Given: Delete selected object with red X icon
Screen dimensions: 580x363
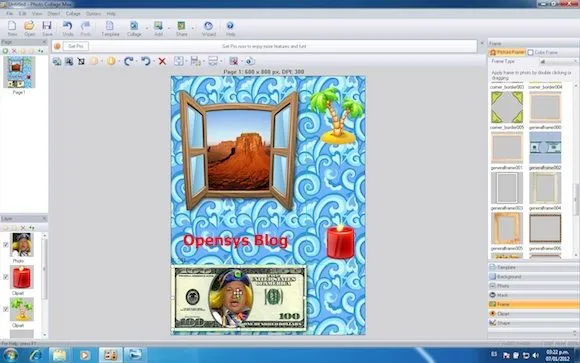Looking at the screenshot, I should (162, 61).
